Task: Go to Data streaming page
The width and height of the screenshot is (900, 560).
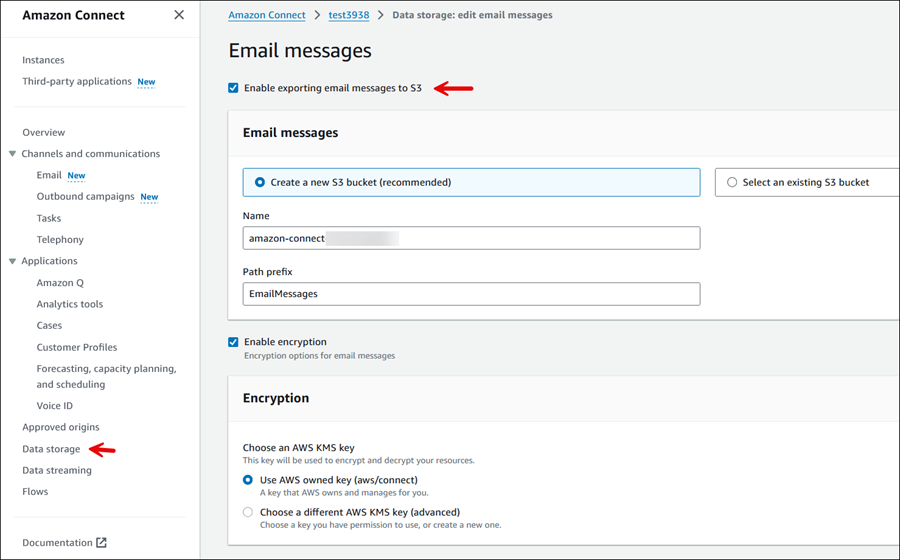Action: click(57, 470)
